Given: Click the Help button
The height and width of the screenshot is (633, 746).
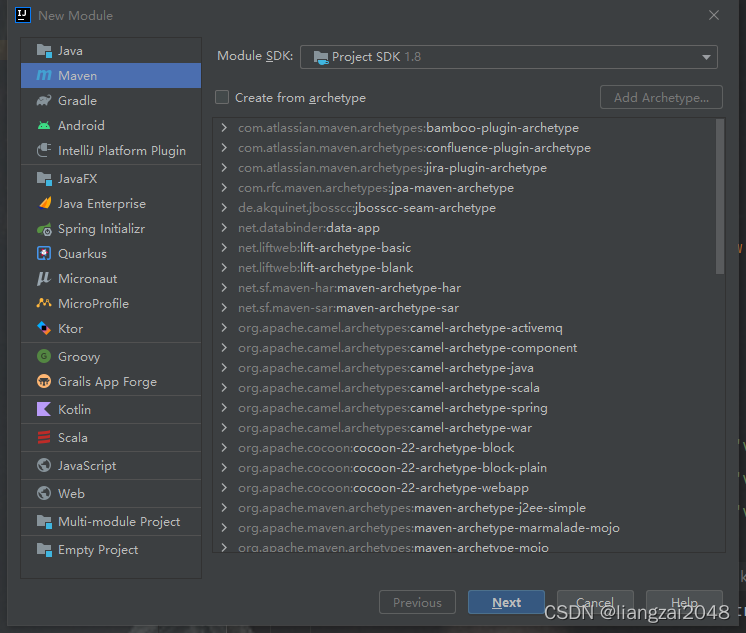Looking at the screenshot, I should (x=684, y=602).
